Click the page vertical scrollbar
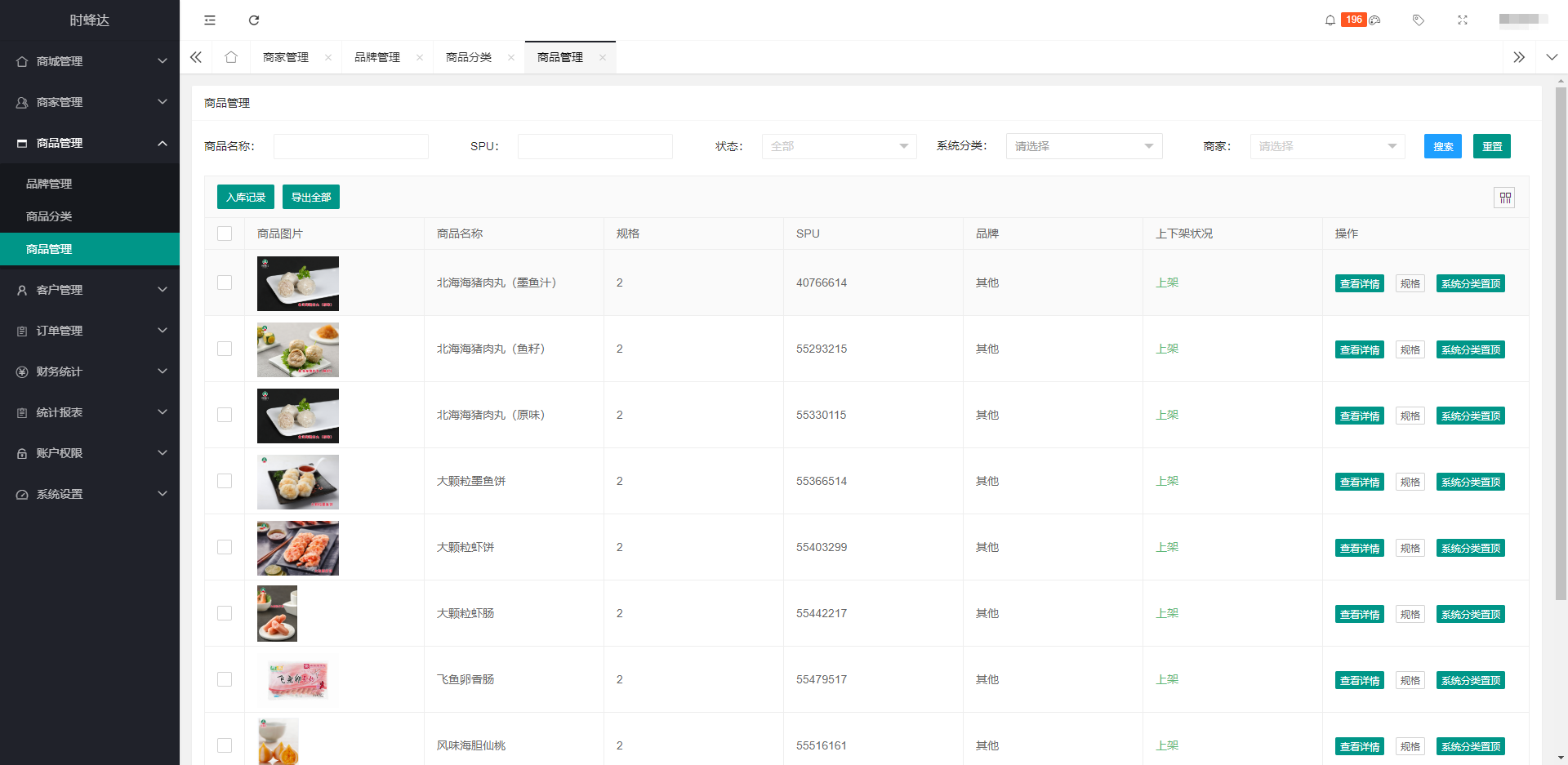Viewport: 1568px width, 765px height. (x=1561, y=343)
